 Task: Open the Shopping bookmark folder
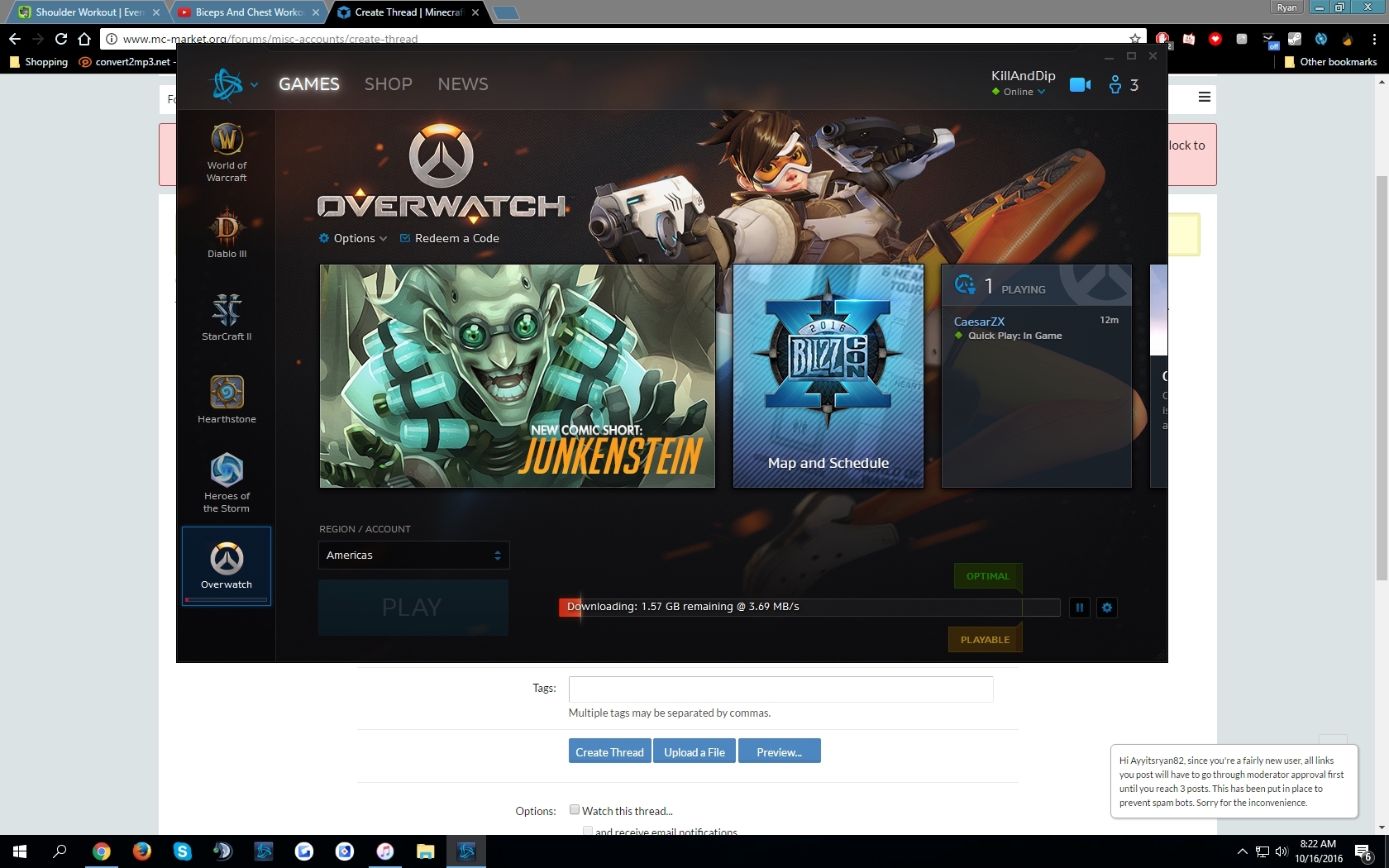[x=39, y=62]
